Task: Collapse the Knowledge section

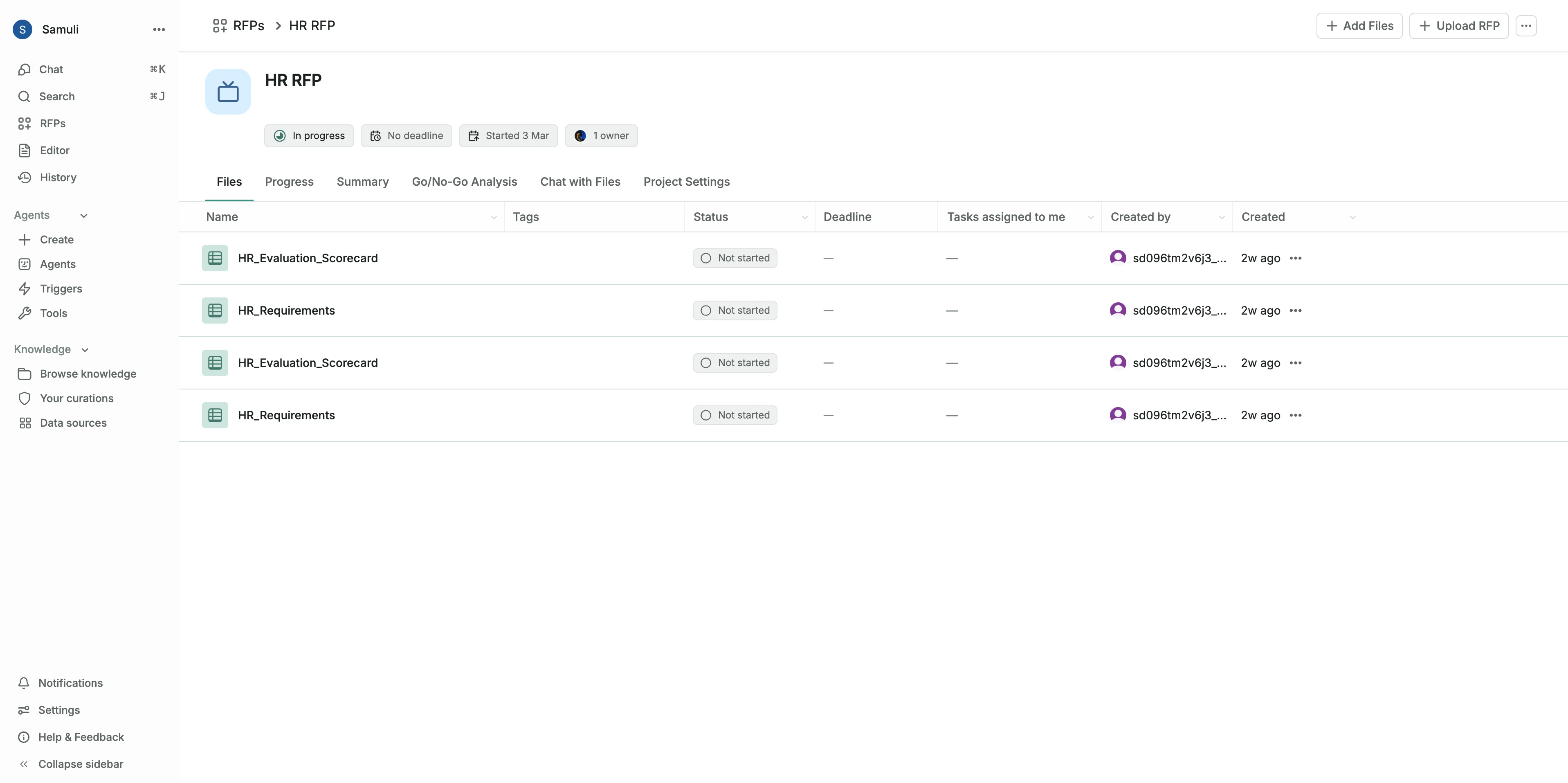Action: (85, 349)
